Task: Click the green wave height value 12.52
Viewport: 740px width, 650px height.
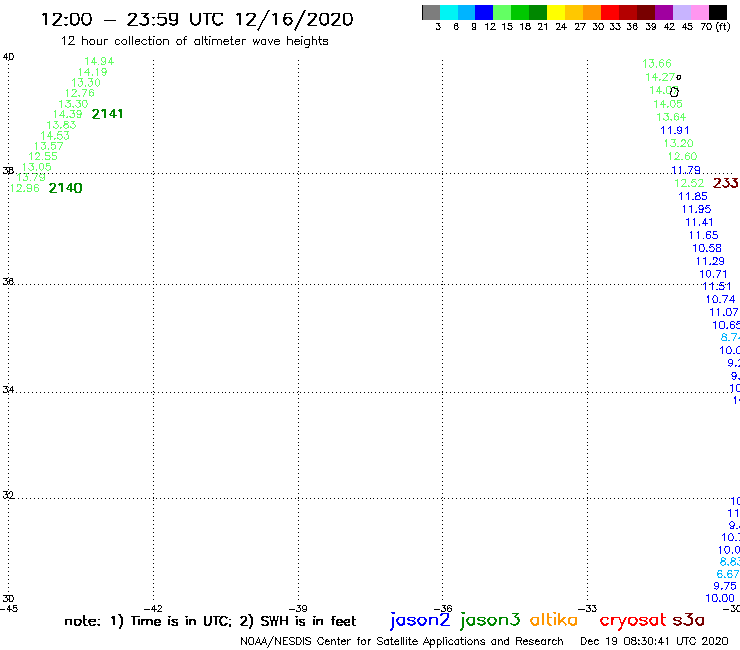Action: coord(689,183)
